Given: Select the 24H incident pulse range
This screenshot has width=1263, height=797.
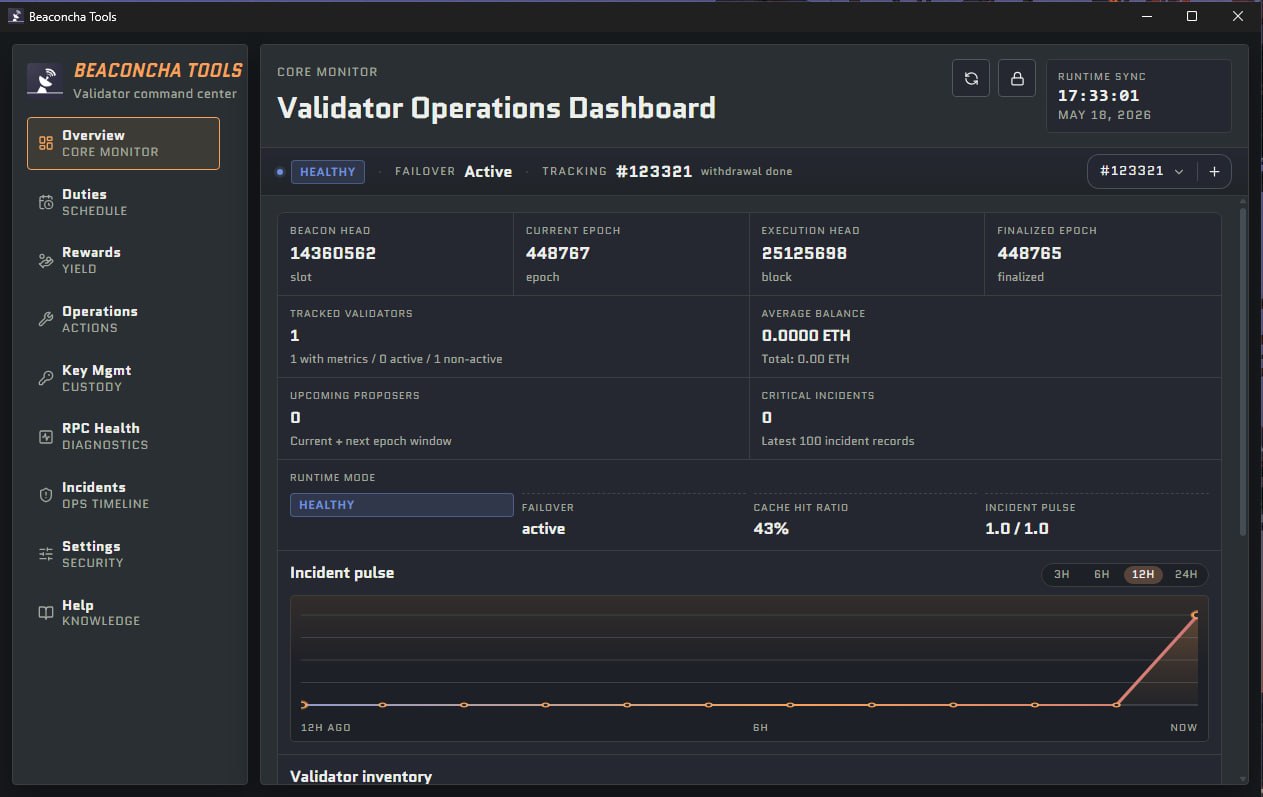Looking at the screenshot, I should pos(1186,574).
